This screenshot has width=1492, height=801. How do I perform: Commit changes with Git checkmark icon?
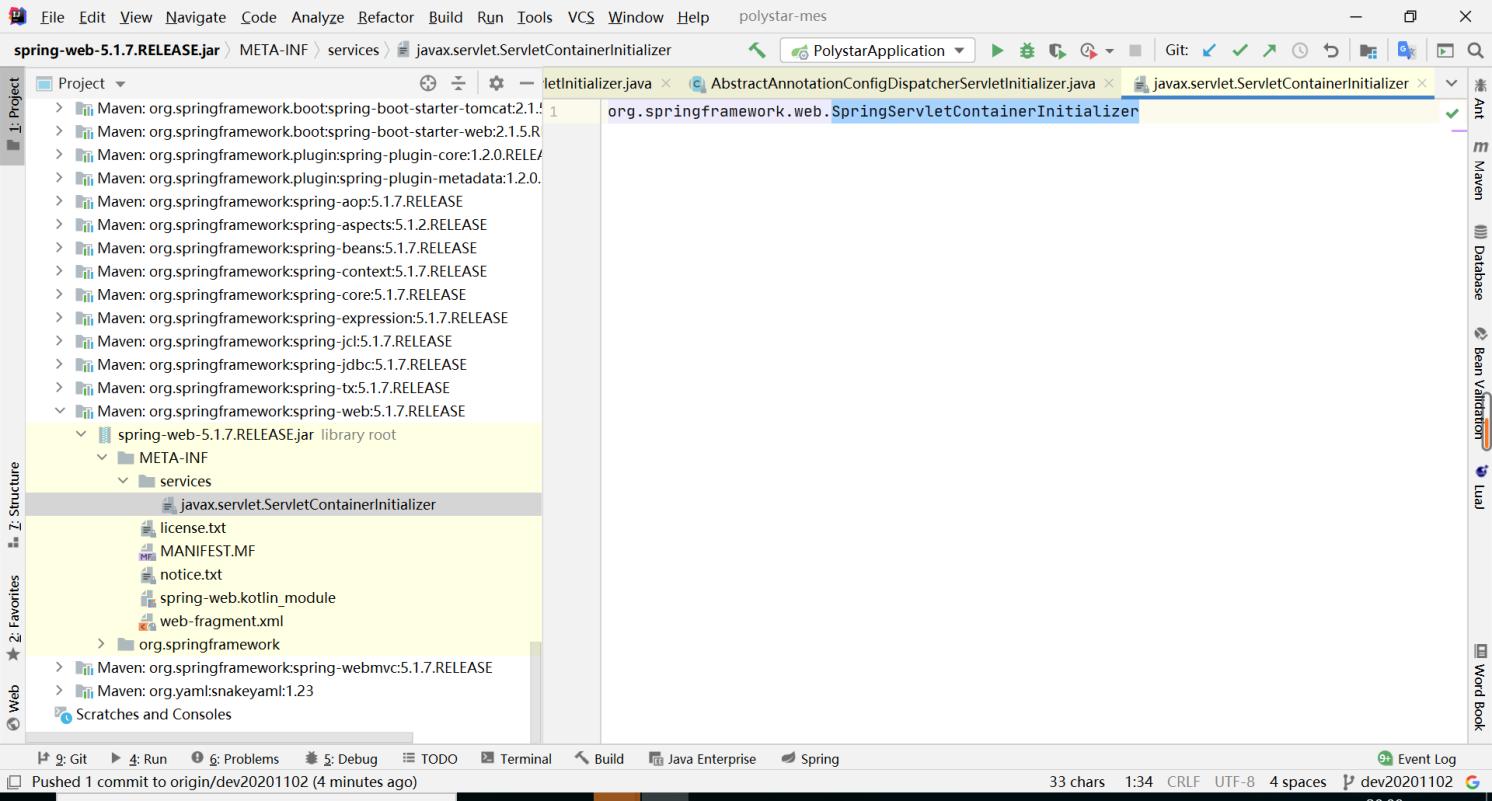[x=1240, y=50]
